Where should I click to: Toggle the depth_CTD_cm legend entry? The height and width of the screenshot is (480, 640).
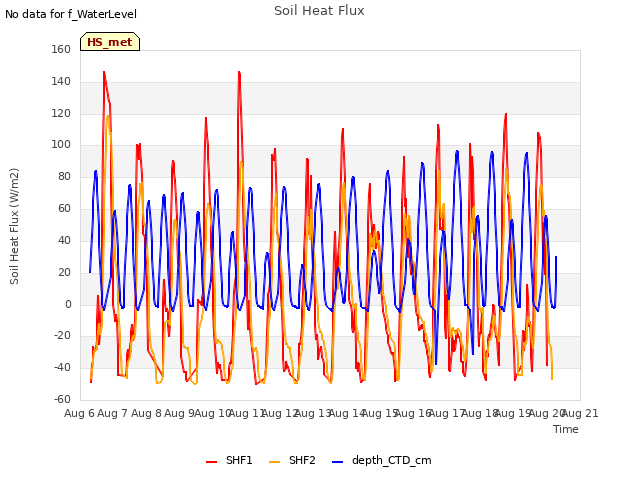pyautogui.click(x=382, y=460)
